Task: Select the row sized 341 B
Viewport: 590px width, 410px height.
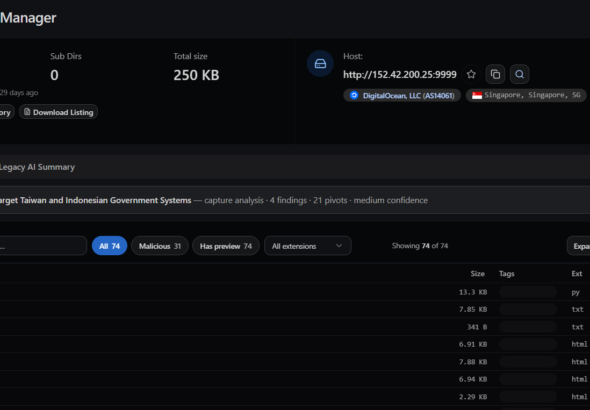Action: (x=295, y=327)
